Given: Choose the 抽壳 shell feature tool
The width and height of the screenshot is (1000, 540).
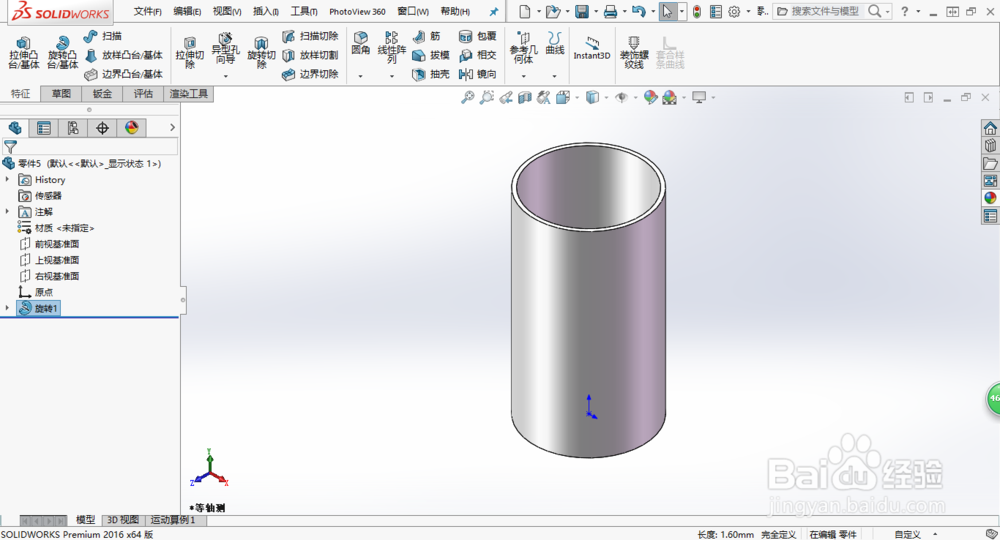Looking at the screenshot, I should (431, 74).
